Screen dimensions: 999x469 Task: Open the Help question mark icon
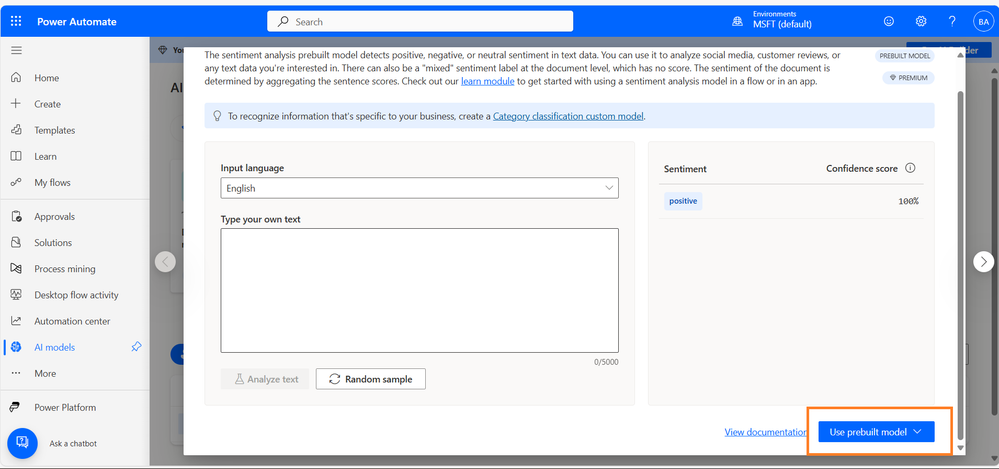[x=952, y=21]
